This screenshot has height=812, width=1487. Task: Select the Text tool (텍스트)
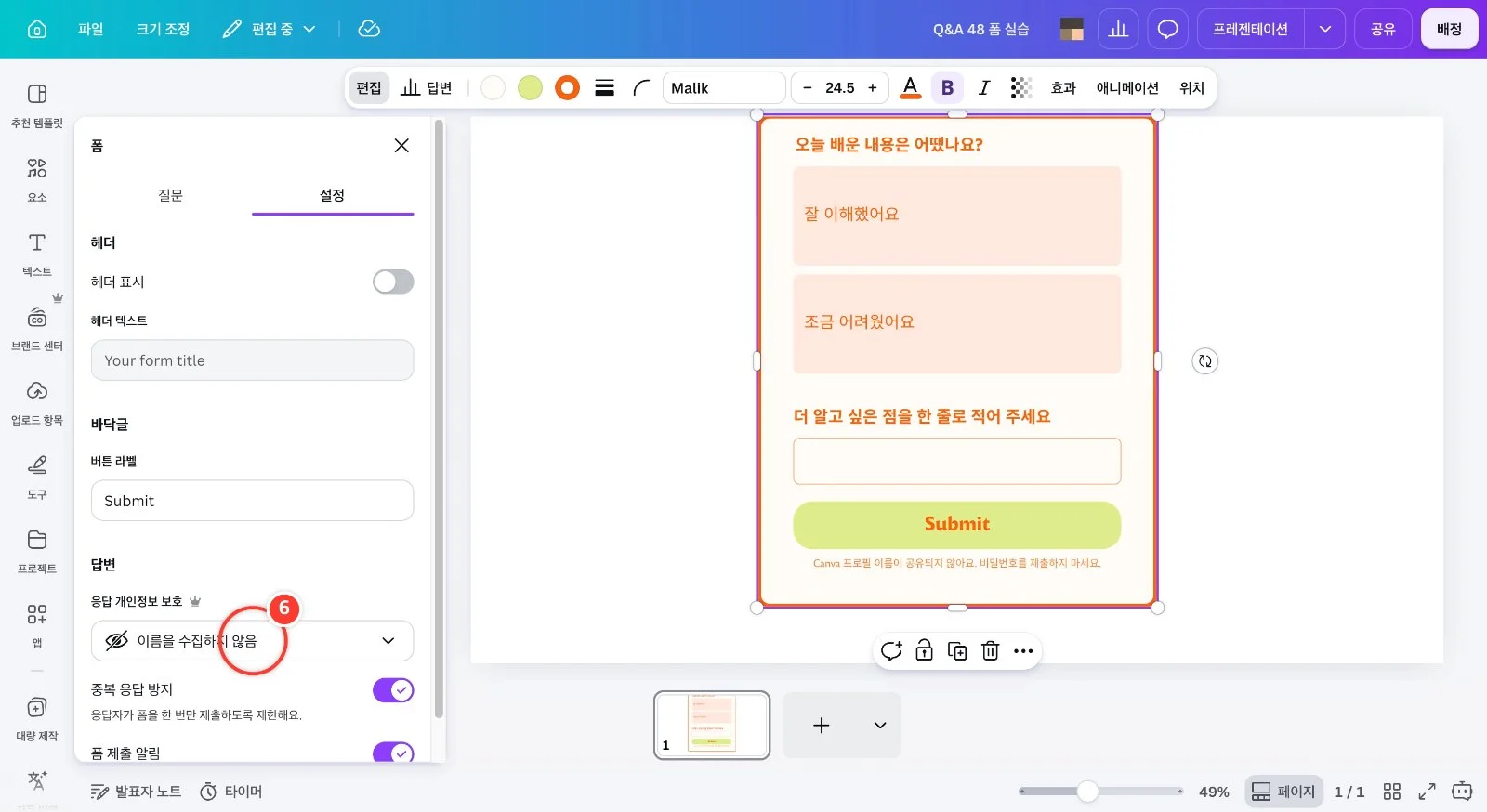(x=37, y=254)
